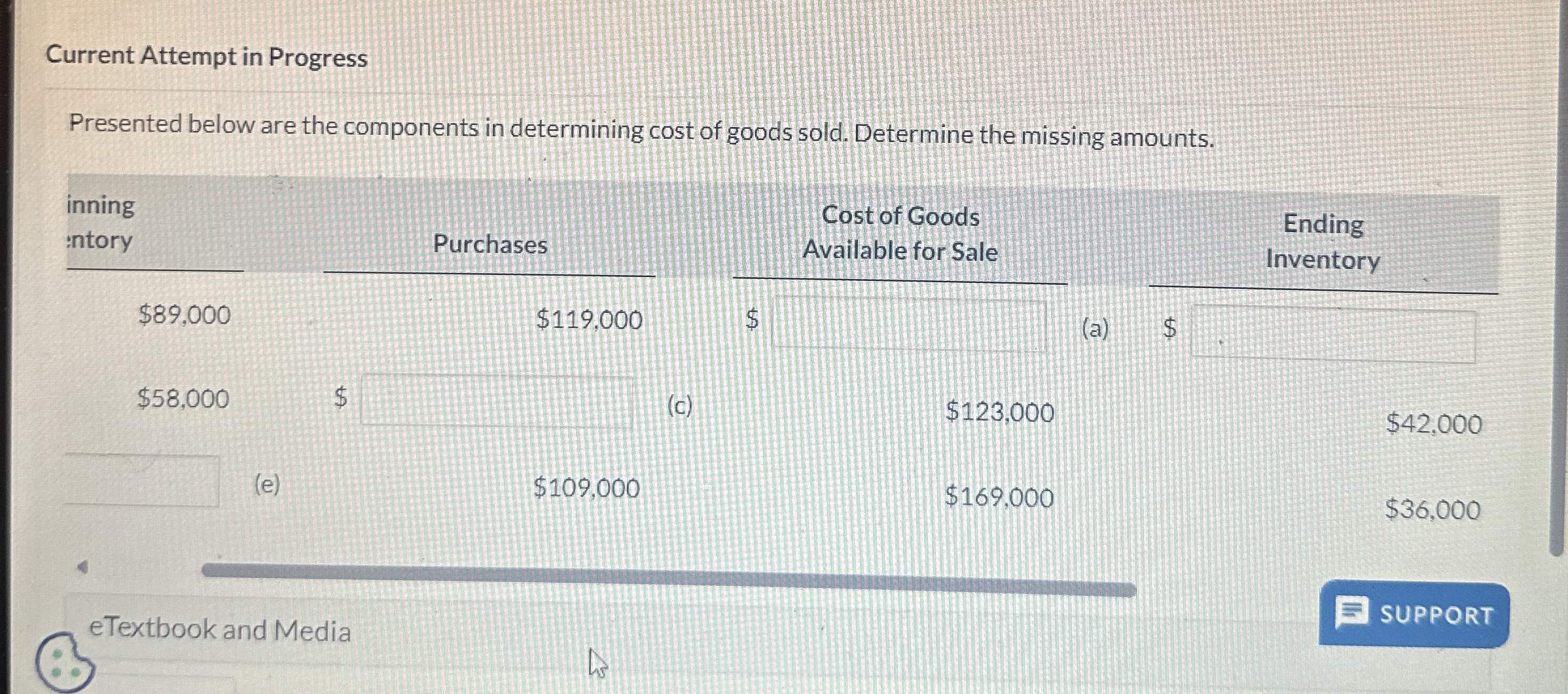Image resolution: width=1568 pixels, height=694 pixels.
Task: Select the $123,000 goods available value
Action: (1000, 412)
